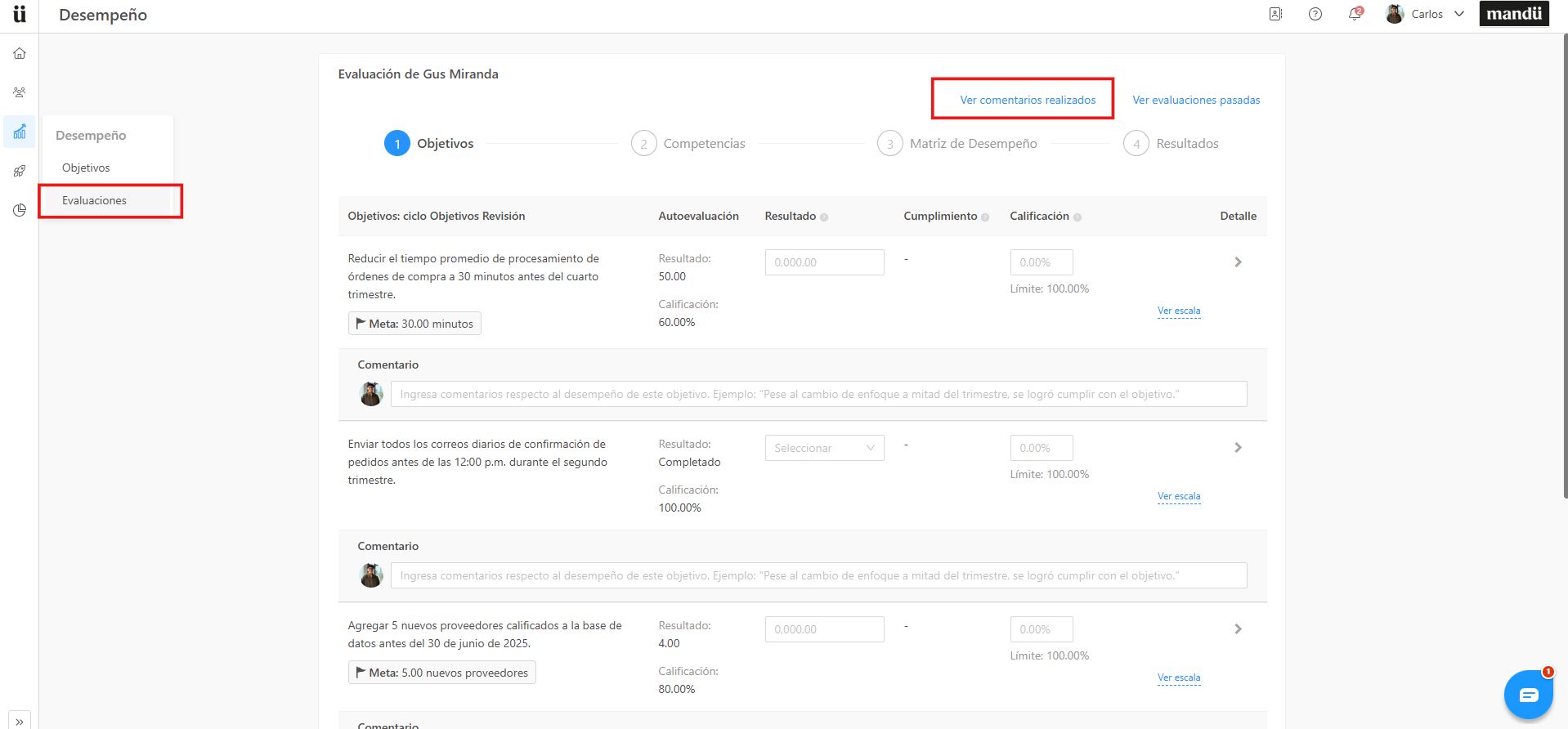Screen dimensions: 1568x729
Task: Go to Competencias step 2
Action: (x=688, y=144)
